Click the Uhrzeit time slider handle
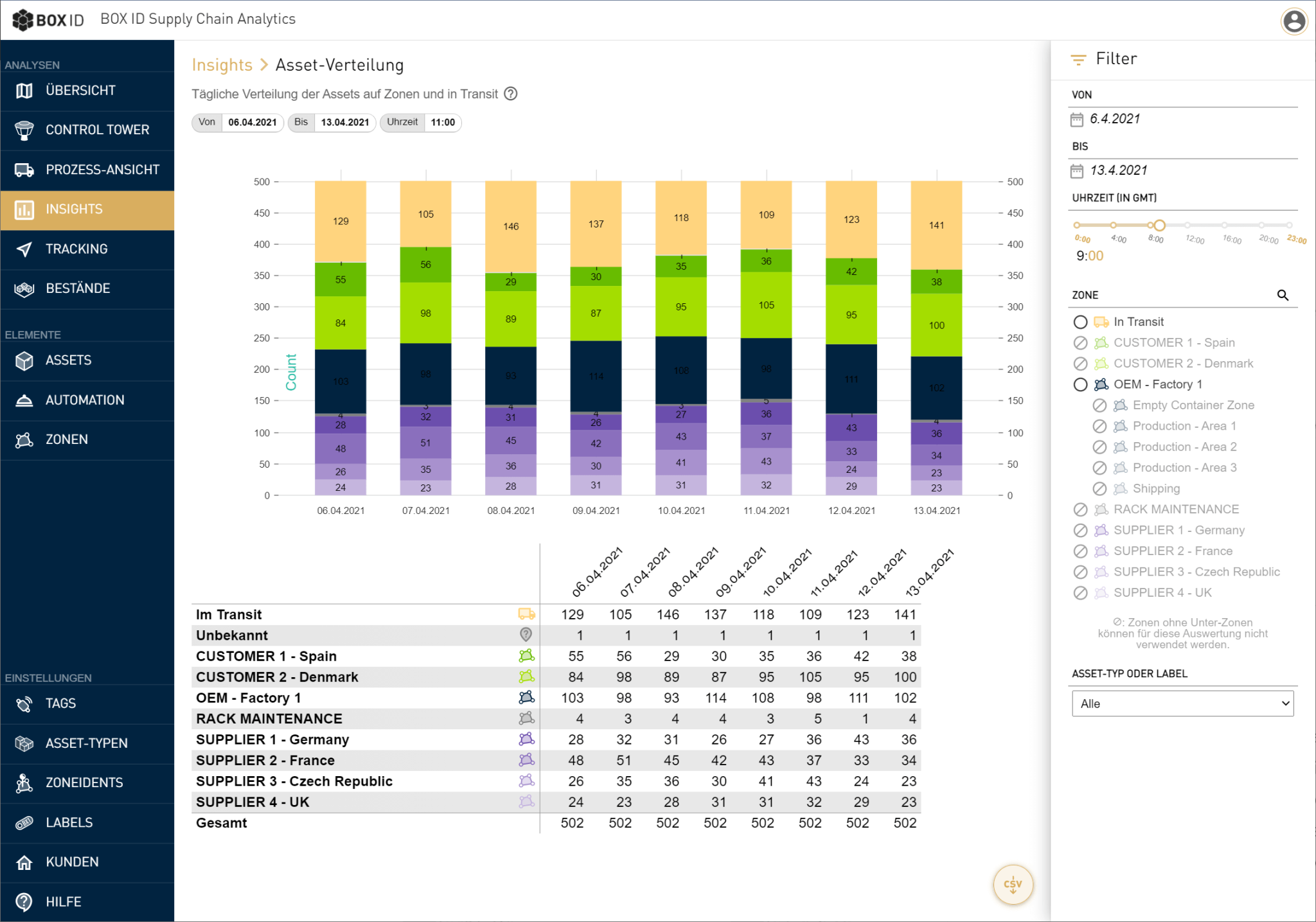Image resolution: width=1316 pixels, height=922 pixels. (1159, 225)
